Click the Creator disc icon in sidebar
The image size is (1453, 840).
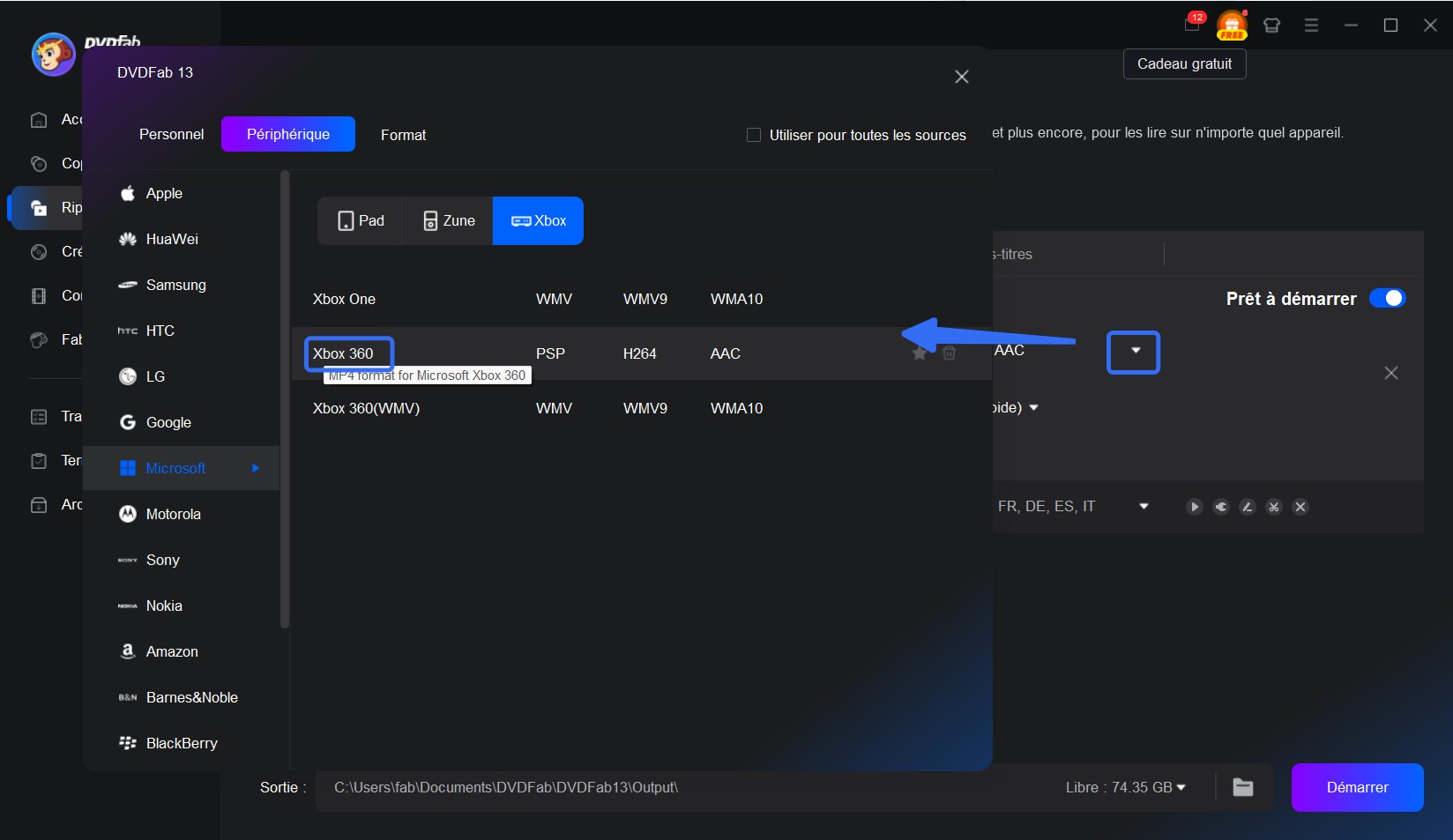coord(39,252)
